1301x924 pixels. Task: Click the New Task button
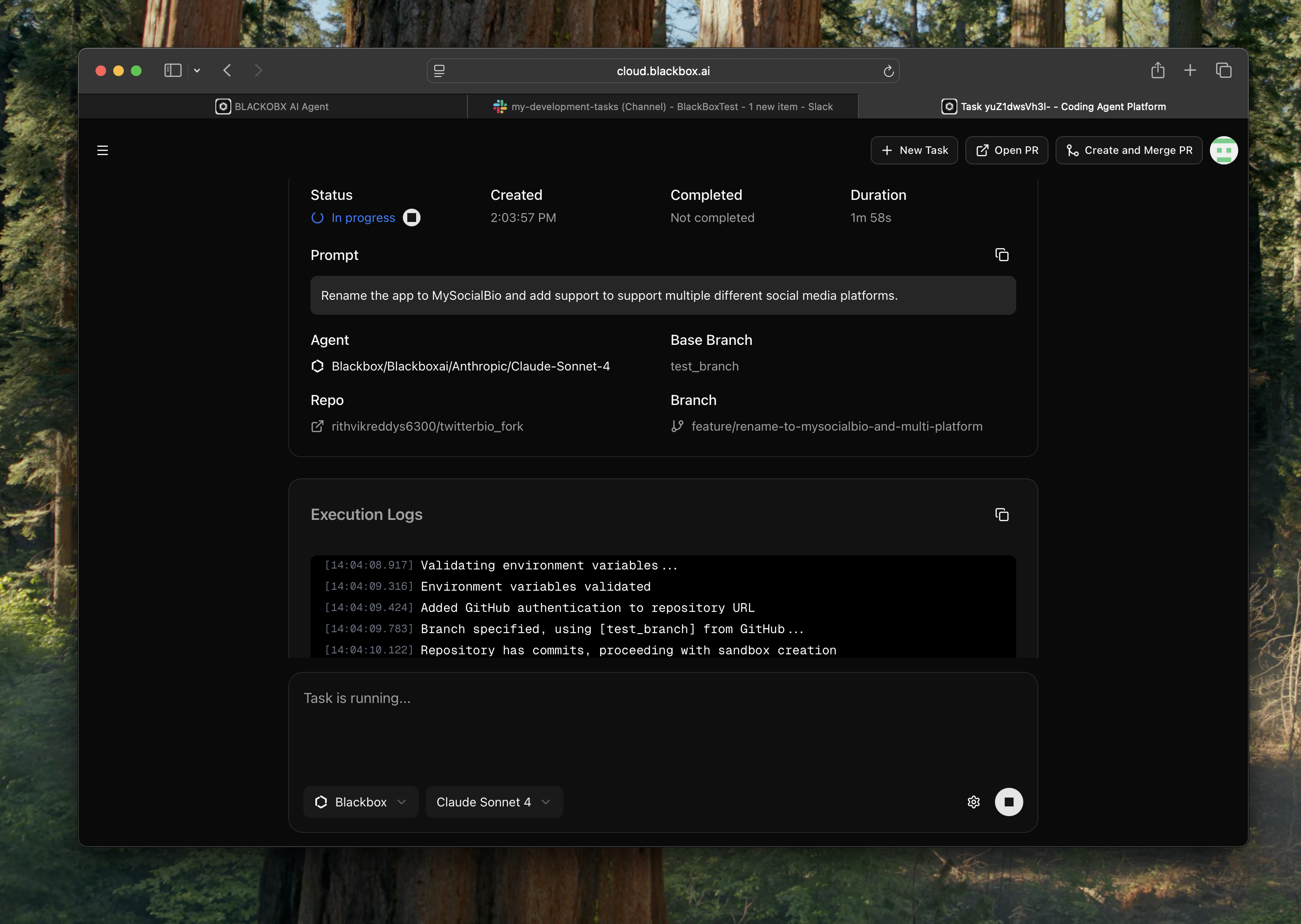pos(914,150)
